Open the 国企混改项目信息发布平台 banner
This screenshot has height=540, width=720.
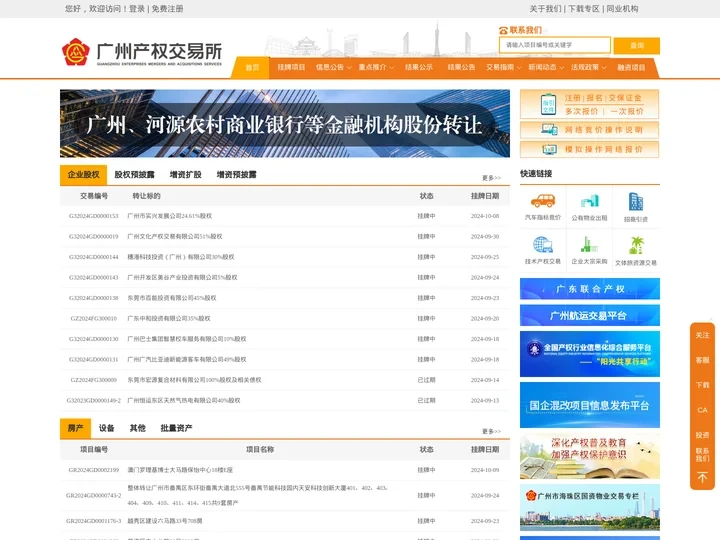(x=590, y=405)
